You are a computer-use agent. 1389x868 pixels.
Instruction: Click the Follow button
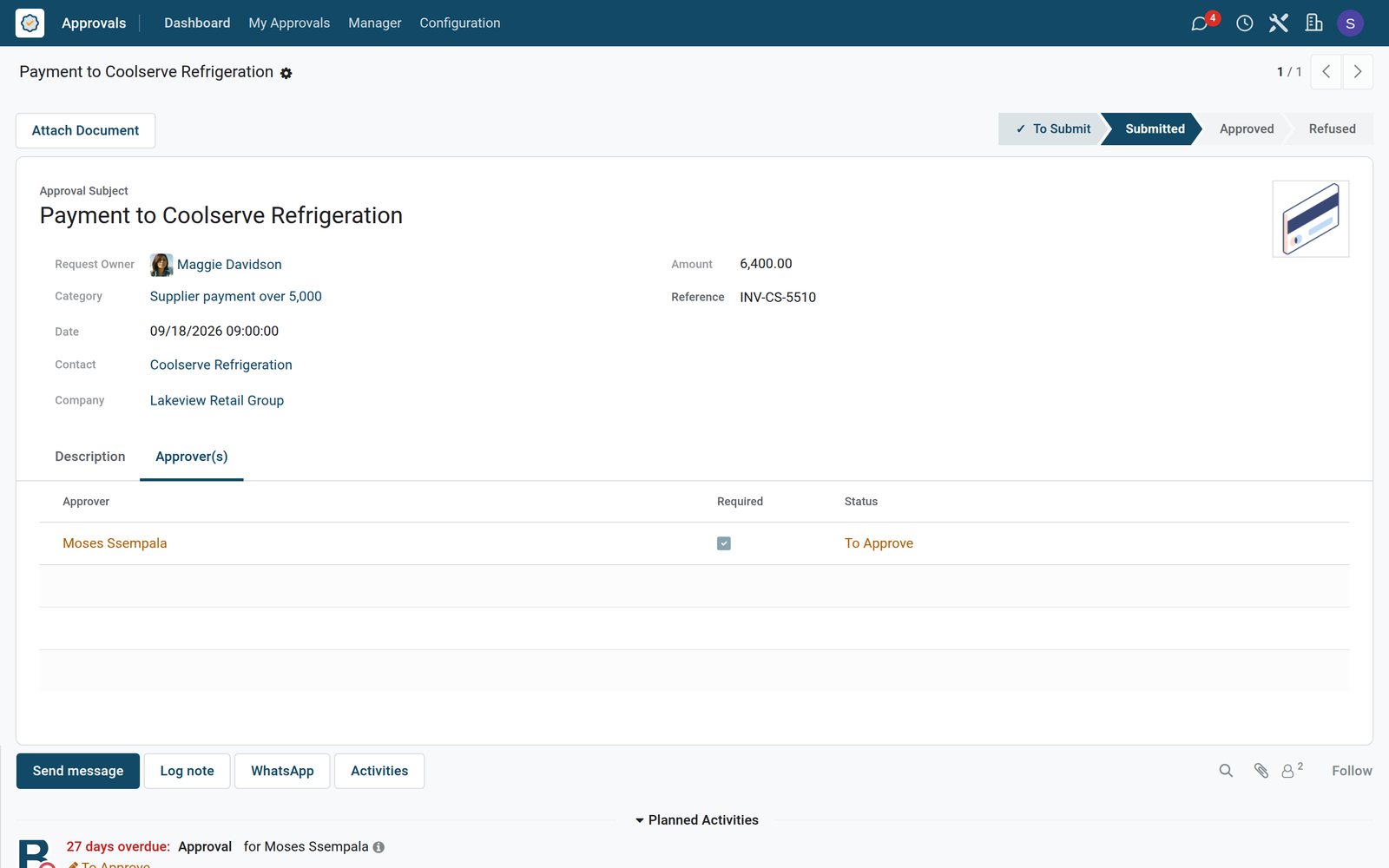(1352, 771)
